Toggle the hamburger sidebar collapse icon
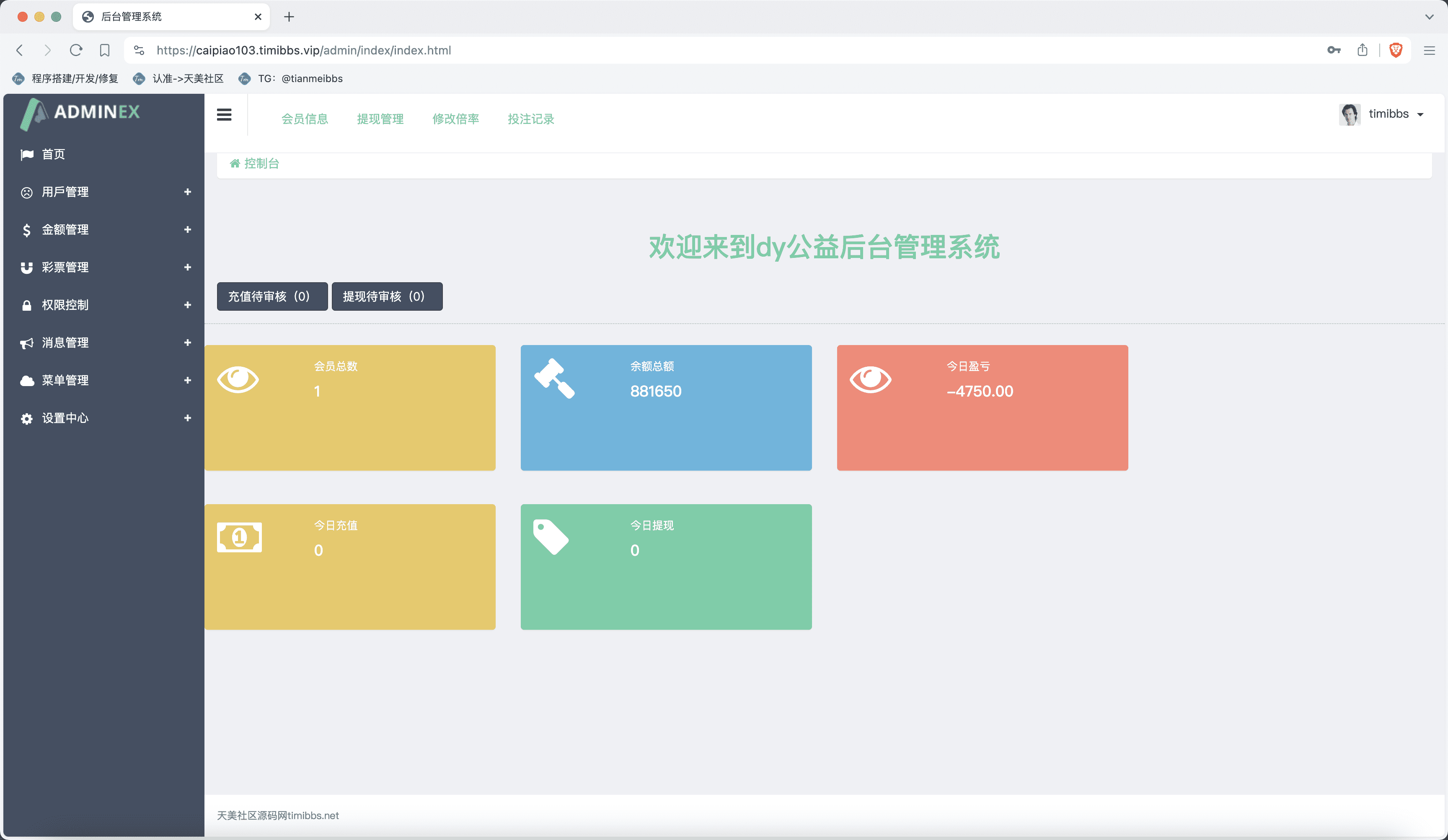The height and width of the screenshot is (840, 1448). (224, 115)
